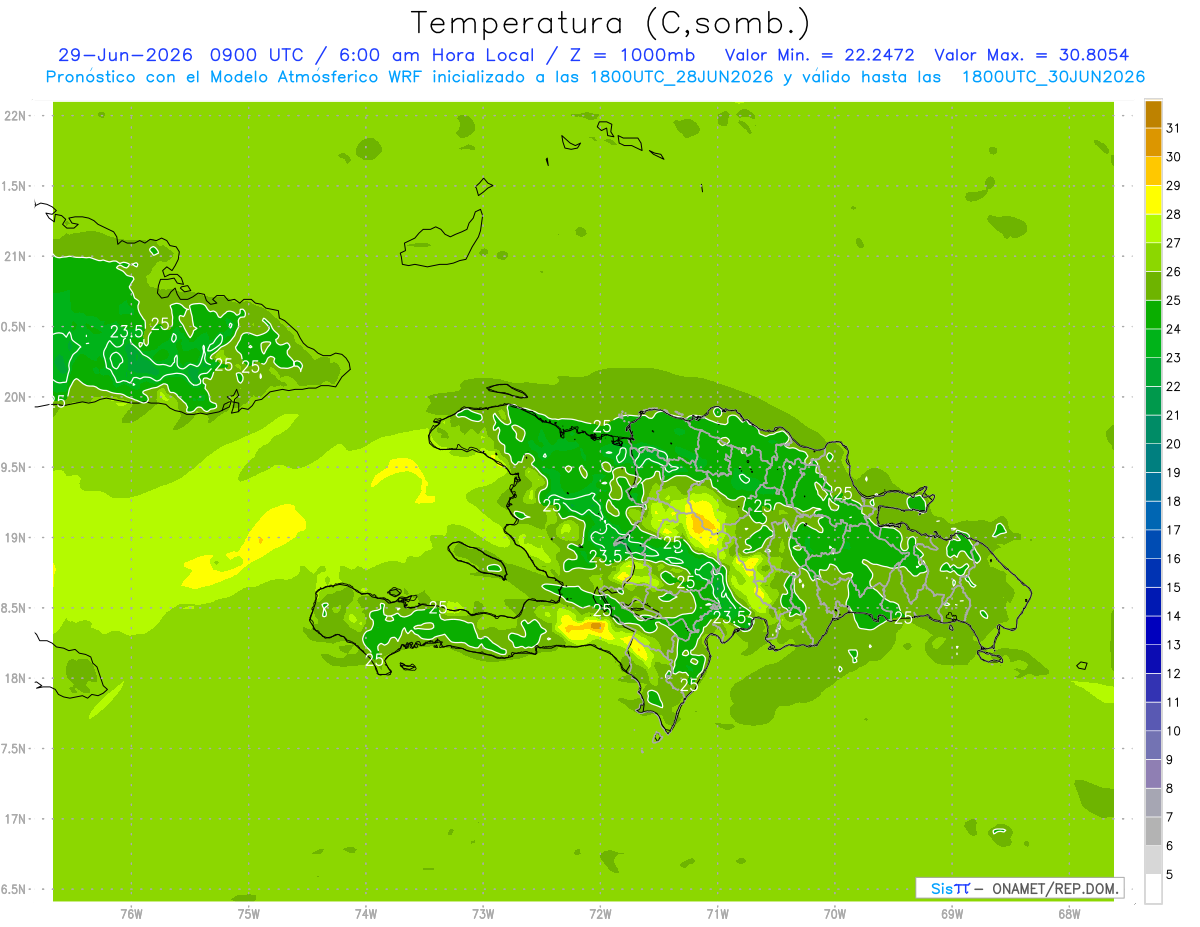Click the 18N latitude axis label
The width and height of the screenshot is (1200, 927).
coord(16,678)
